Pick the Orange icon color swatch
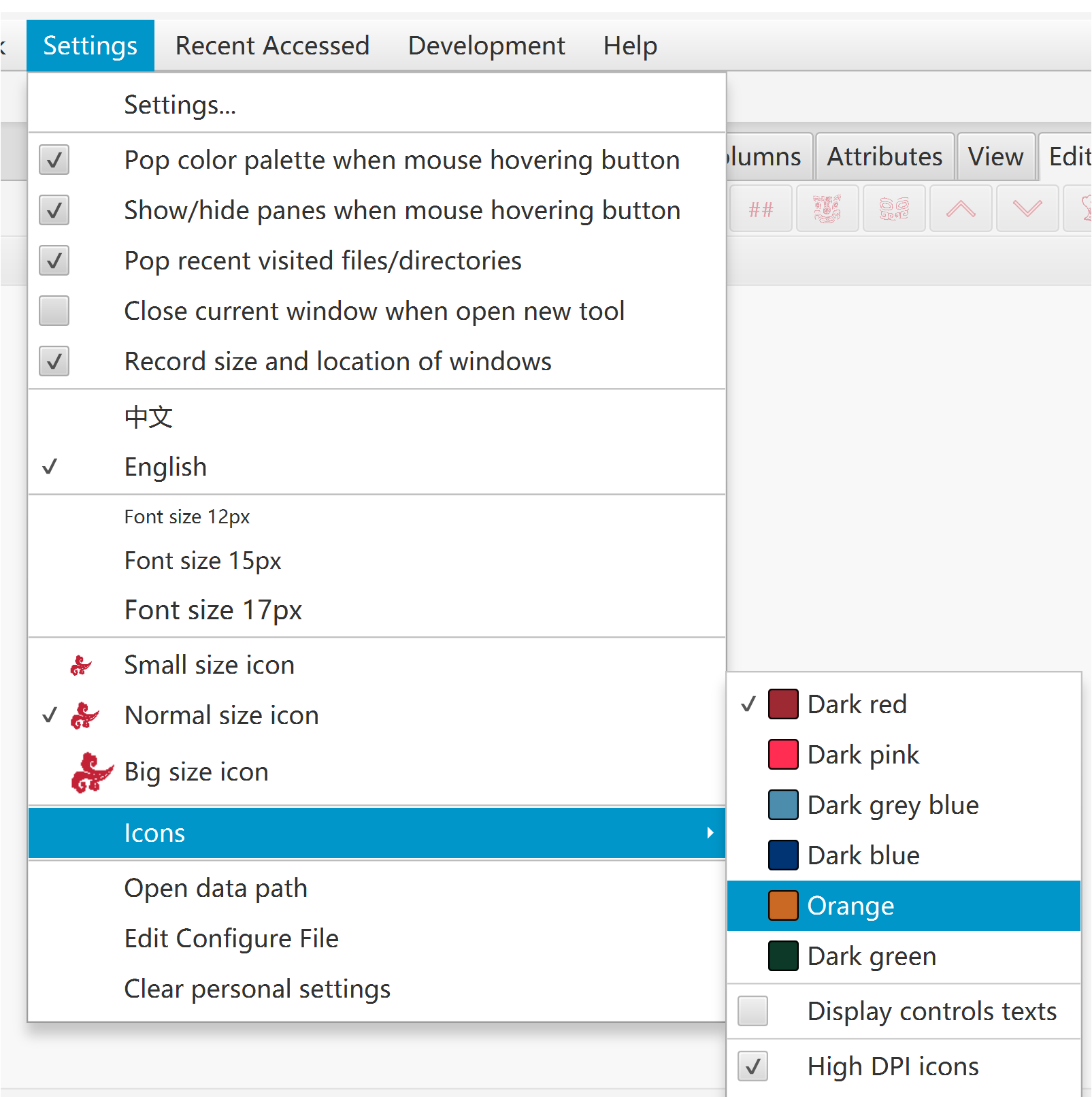 click(x=783, y=906)
